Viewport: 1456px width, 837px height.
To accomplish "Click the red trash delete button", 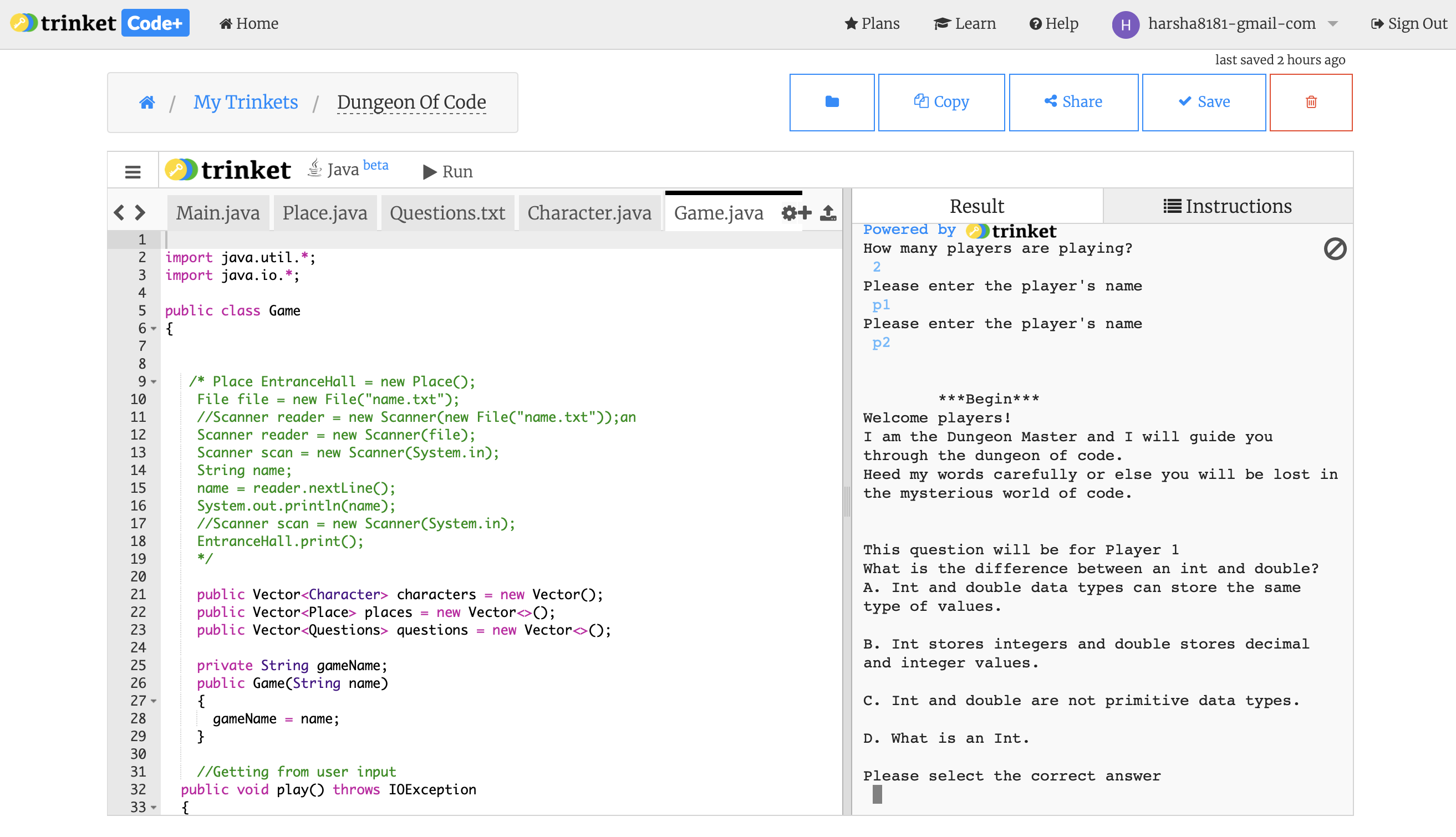I will point(1311,103).
